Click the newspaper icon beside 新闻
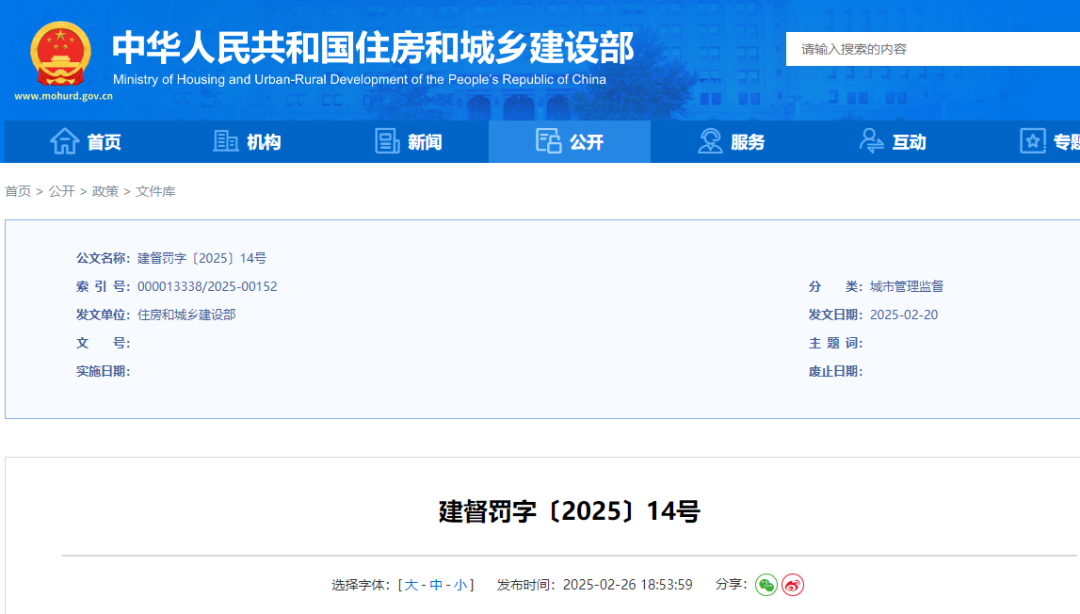Image resolution: width=1080 pixels, height=614 pixels. 387,142
